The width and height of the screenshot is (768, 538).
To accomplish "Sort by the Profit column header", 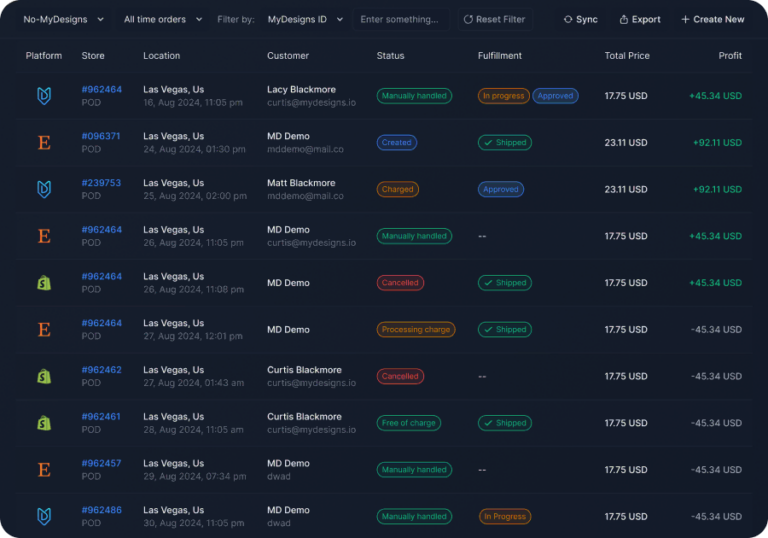I will [729, 56].
